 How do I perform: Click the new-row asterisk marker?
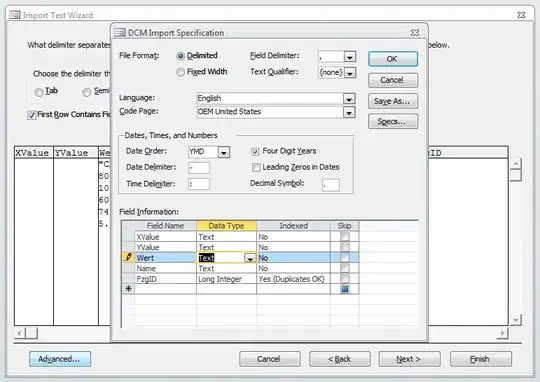(x=128, y=289)
